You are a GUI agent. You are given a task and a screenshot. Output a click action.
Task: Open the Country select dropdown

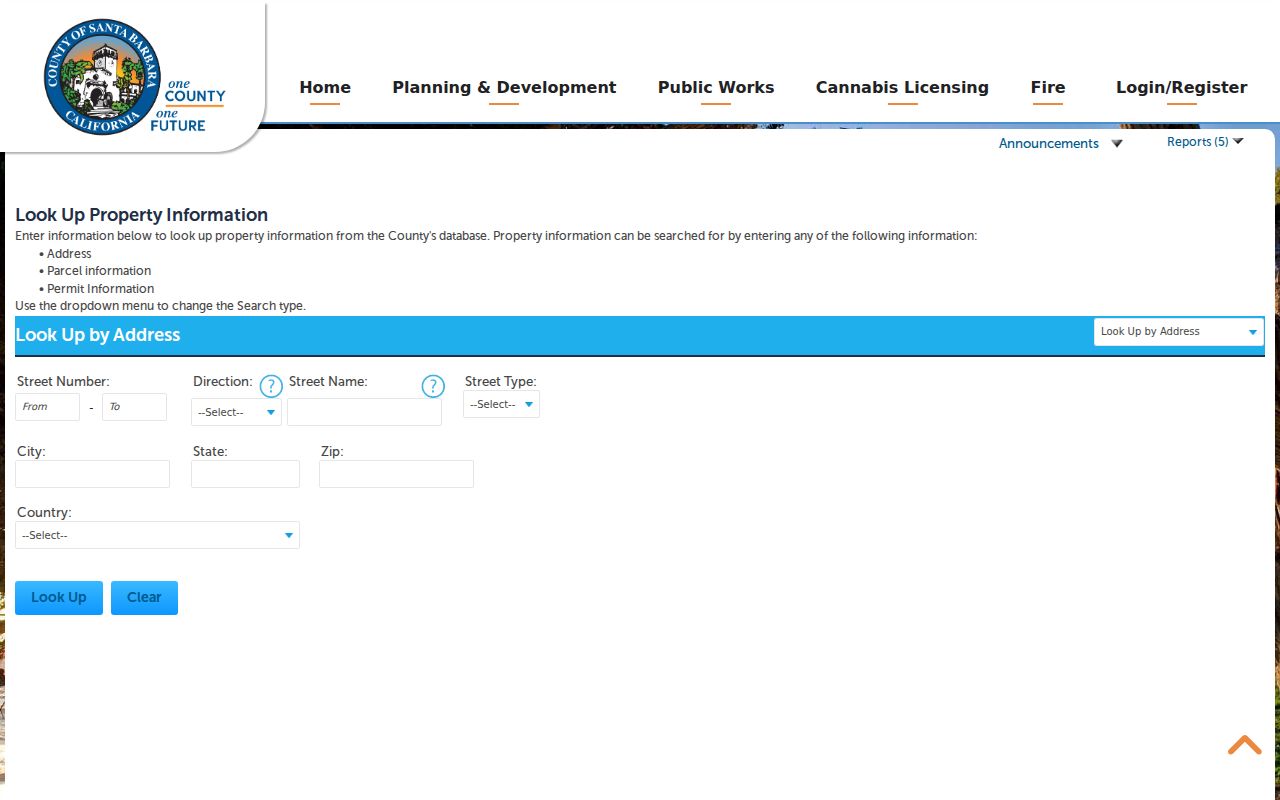click(157, 535)
